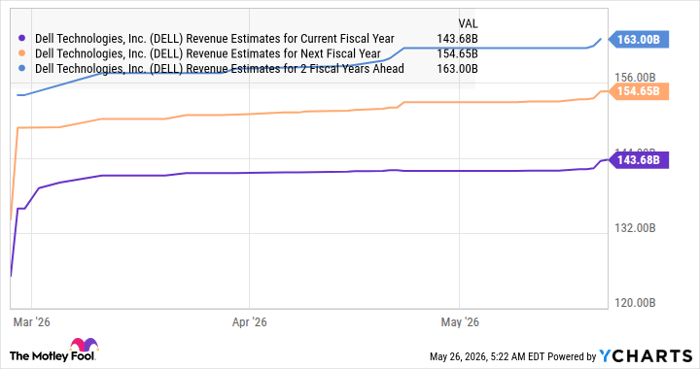This screenshot has width=700, height=369.
Task: Click the 143.68B value in the legend
Action: click(x=457, y=39)
